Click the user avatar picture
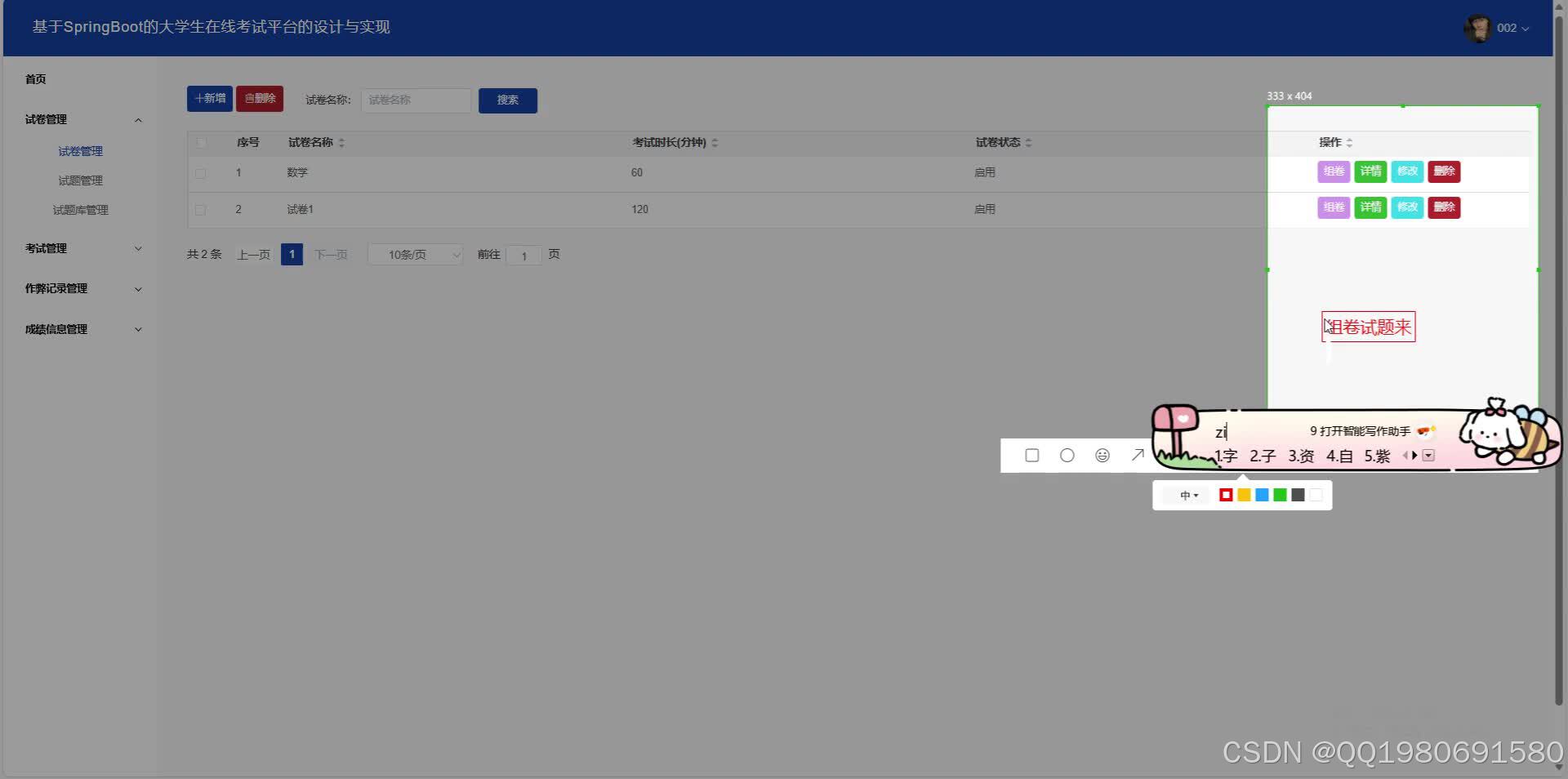Image resolution: width=1568 pixels, height=779 pixels. coord(1477,28)
